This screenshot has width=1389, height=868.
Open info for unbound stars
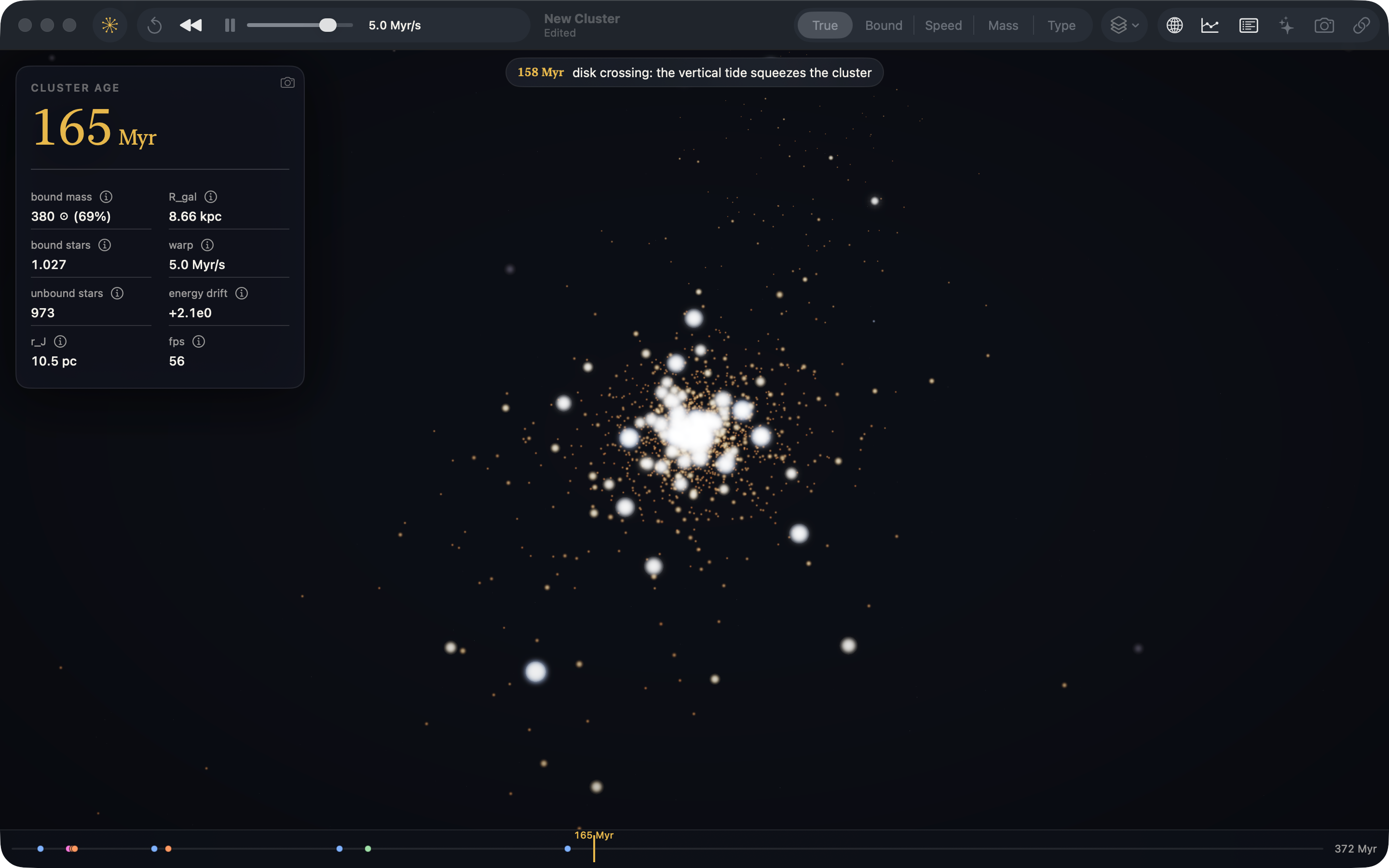117,293
